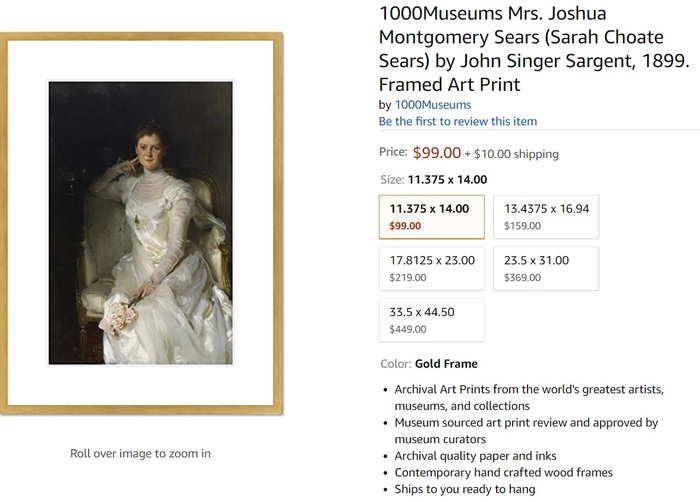Click the 'Price:' label text
Screen dimensions: 700x502
[393, 153]
